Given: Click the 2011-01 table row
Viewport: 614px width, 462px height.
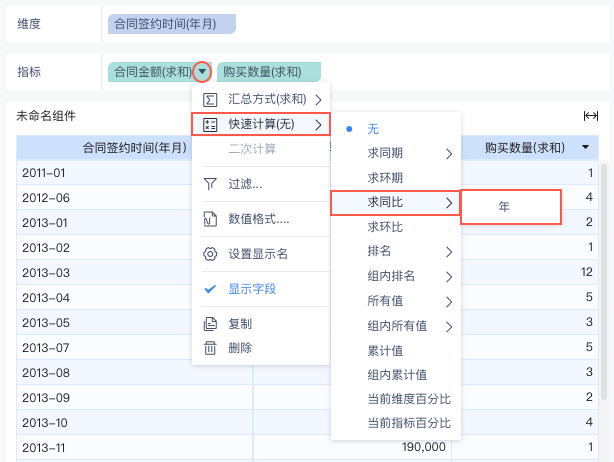Looking at the screenshot, I should [307, 173].
